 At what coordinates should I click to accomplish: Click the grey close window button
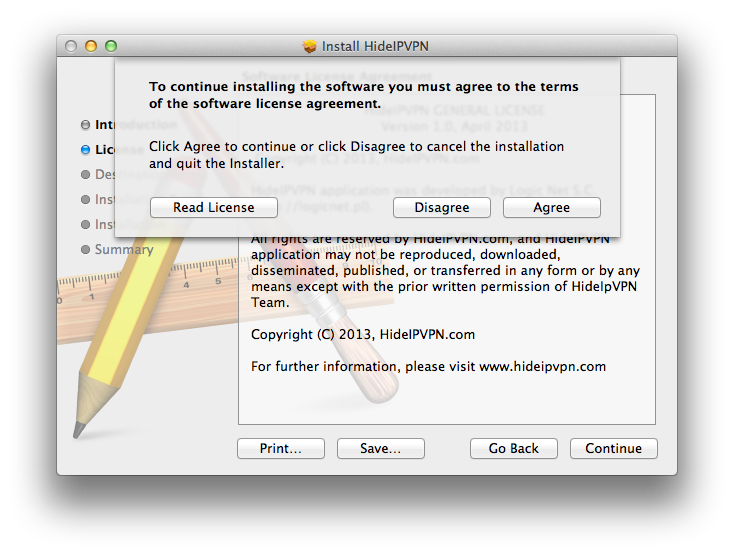coord(71,46)
